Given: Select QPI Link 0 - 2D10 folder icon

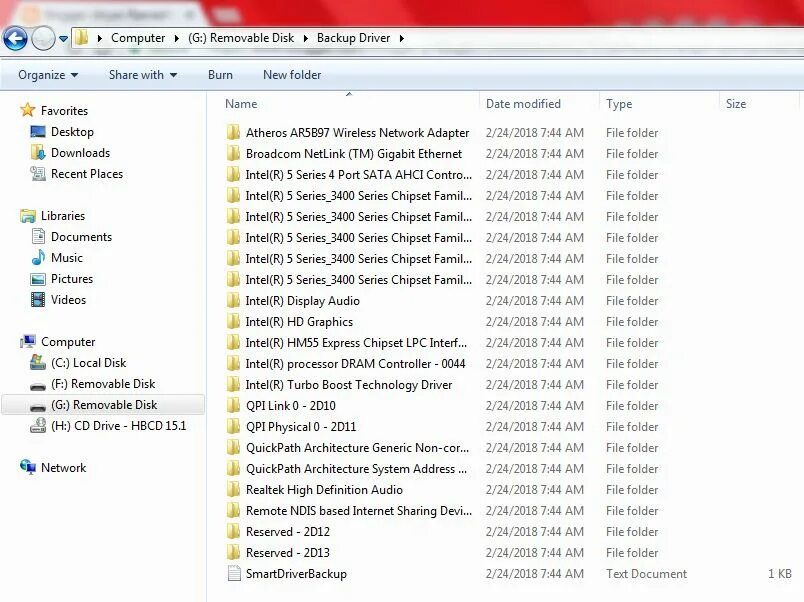Looking at the screenshot, I should pos(233,406).
